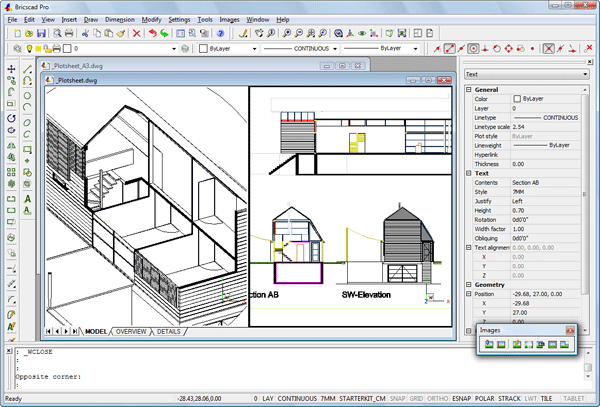The image size is (600, 407).
Task: Select the Rectangle drawing tool
Action: [x=27, y=149]
